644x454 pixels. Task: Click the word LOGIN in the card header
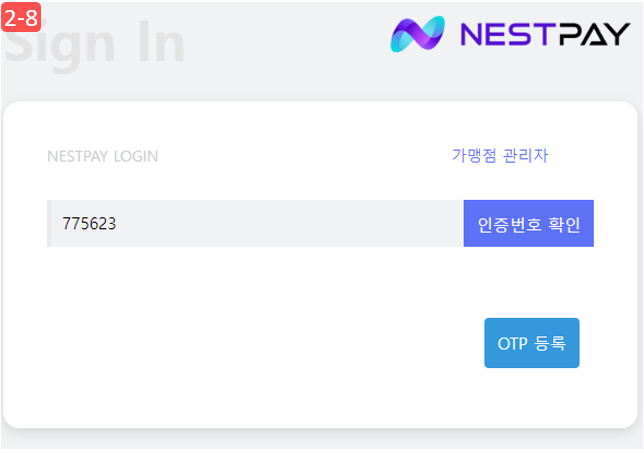[136, 156]
